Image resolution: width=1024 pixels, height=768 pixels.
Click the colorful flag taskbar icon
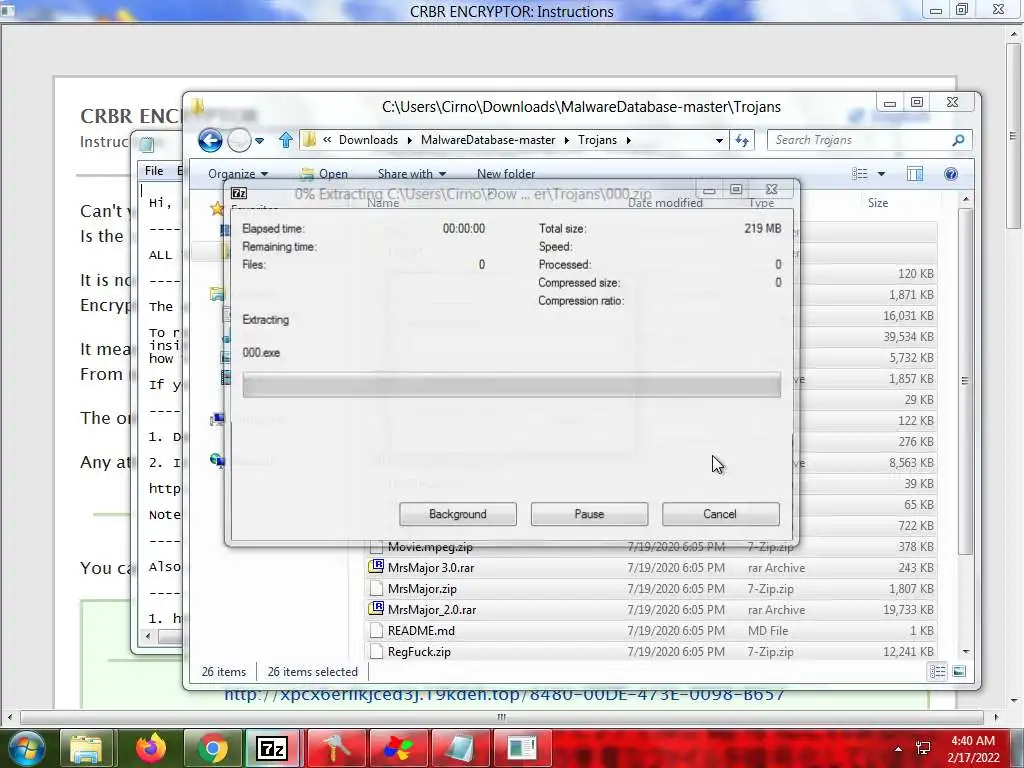398,748
